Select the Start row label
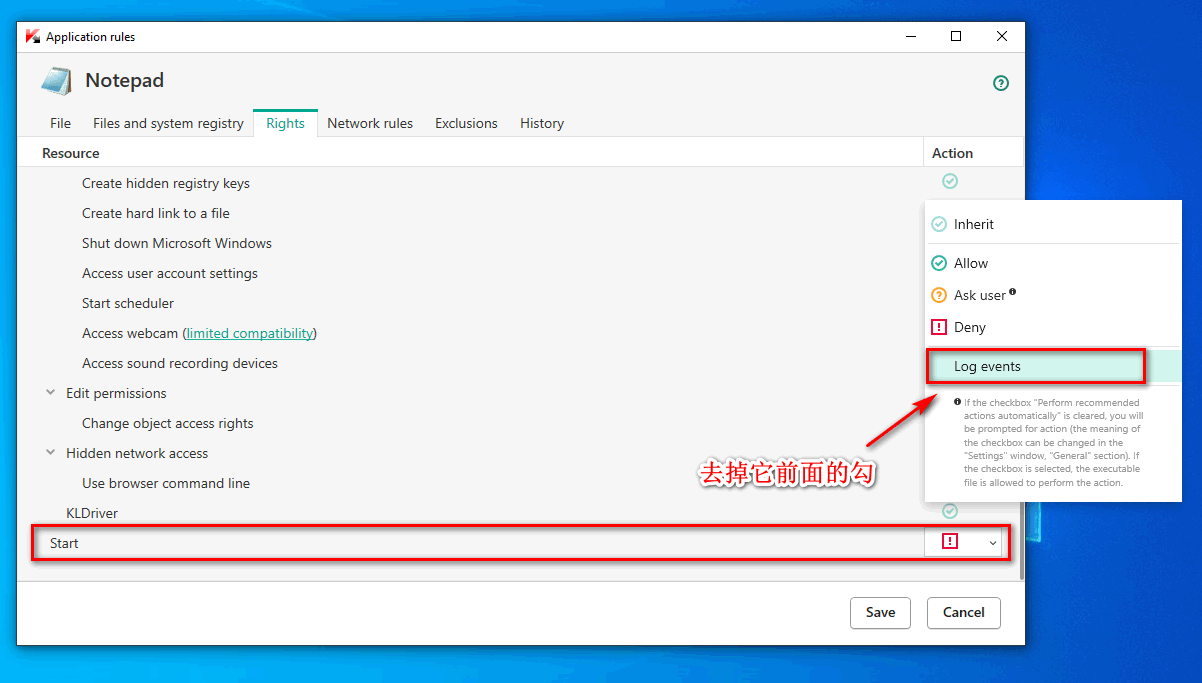1202x683 pixels. point(64,543)
